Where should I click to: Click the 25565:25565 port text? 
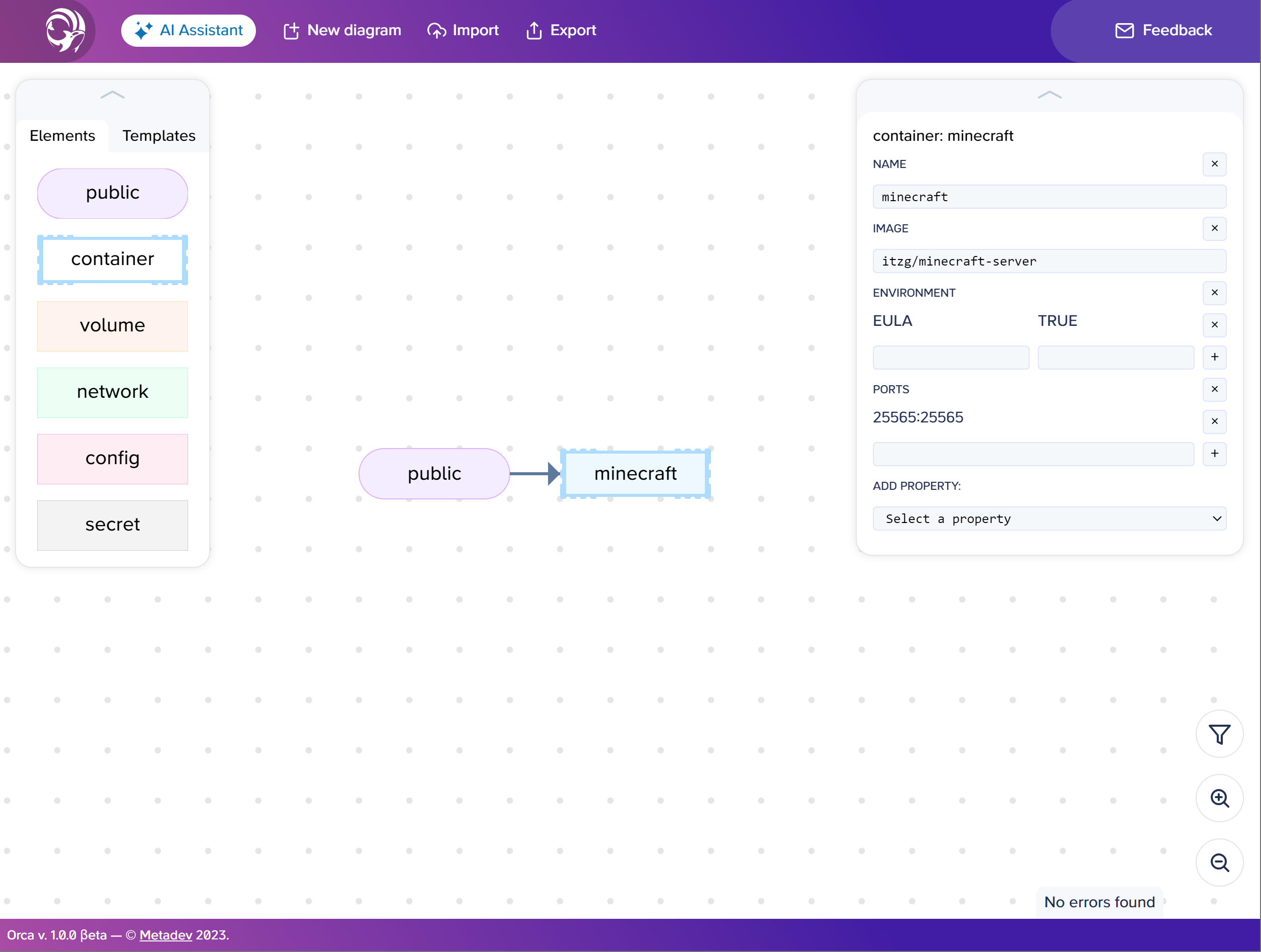(918, 418)
